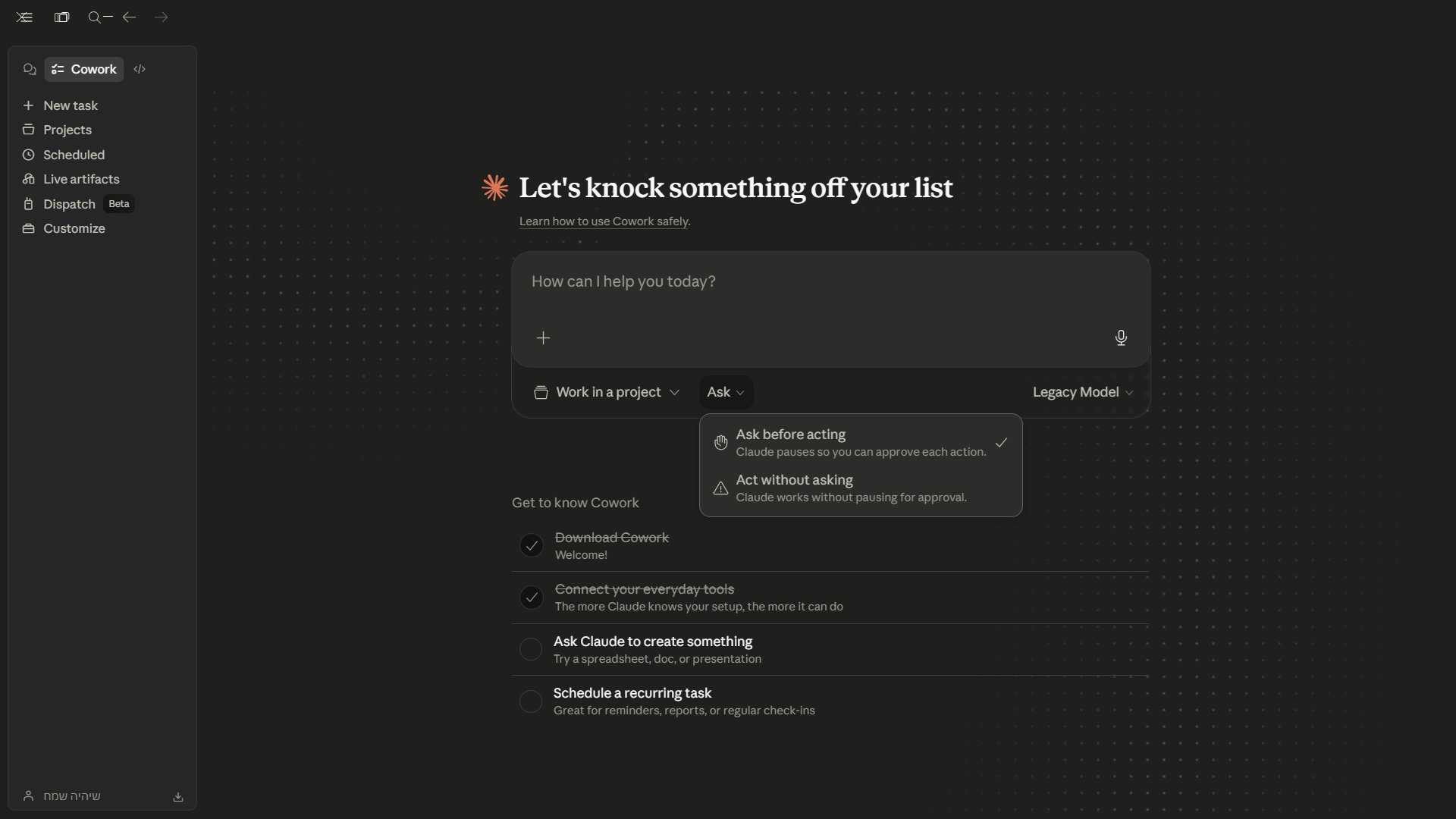Type in the 'How can I help you today?' field
This screenshot has height=819, width=1456.
coord(830,282)
